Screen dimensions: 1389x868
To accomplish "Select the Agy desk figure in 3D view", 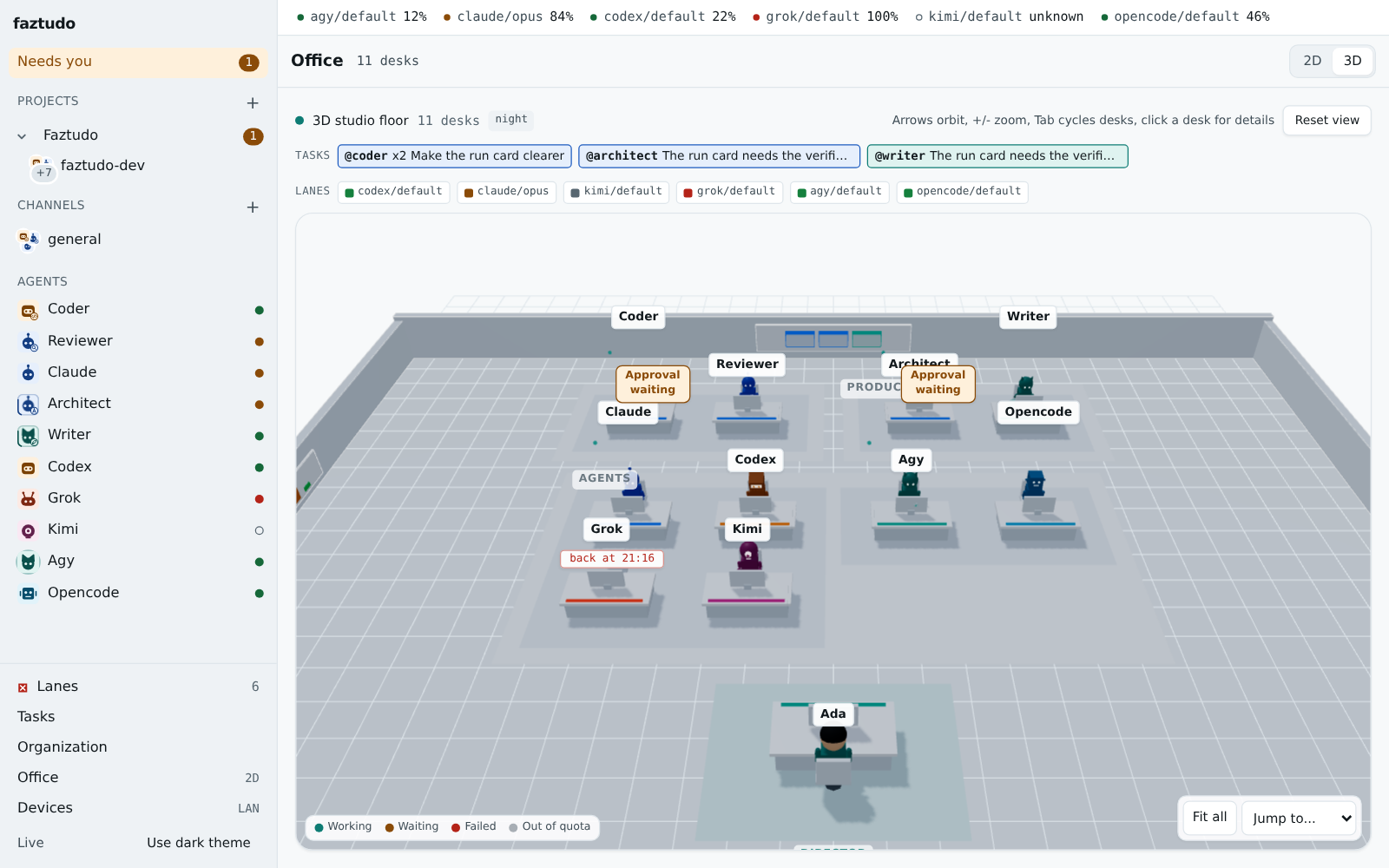I will coord(910,484).
